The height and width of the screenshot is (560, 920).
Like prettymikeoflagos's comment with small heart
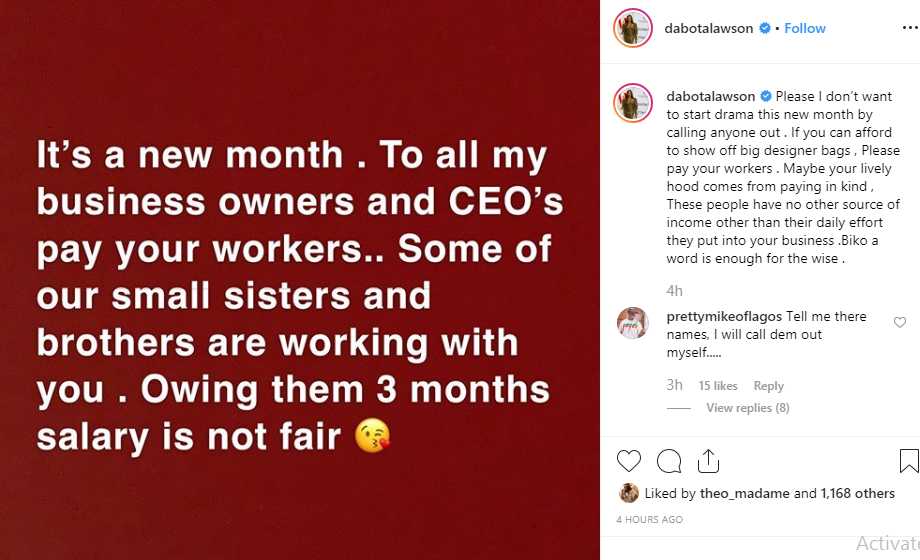pos(900,323)
